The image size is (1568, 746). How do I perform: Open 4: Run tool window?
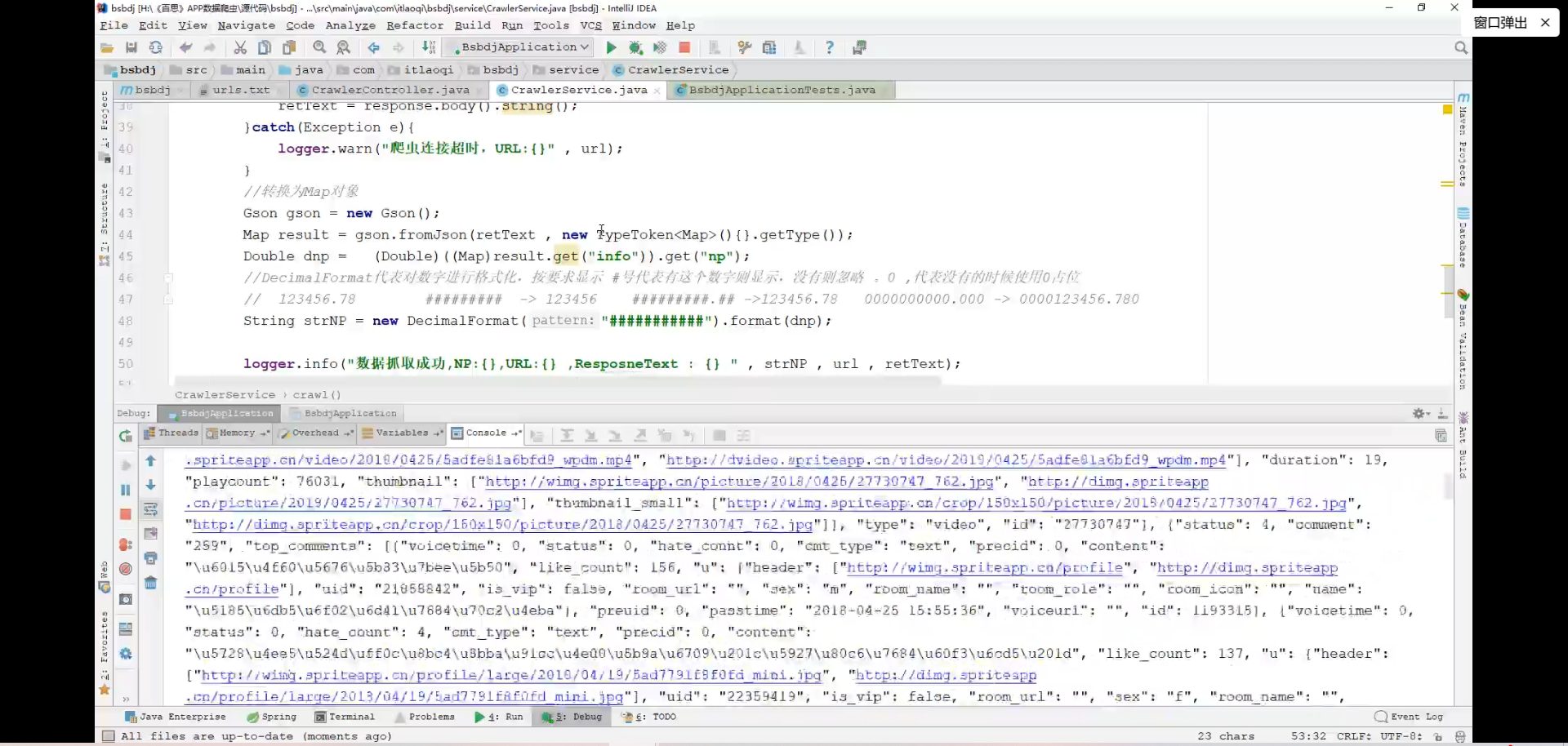498,717
